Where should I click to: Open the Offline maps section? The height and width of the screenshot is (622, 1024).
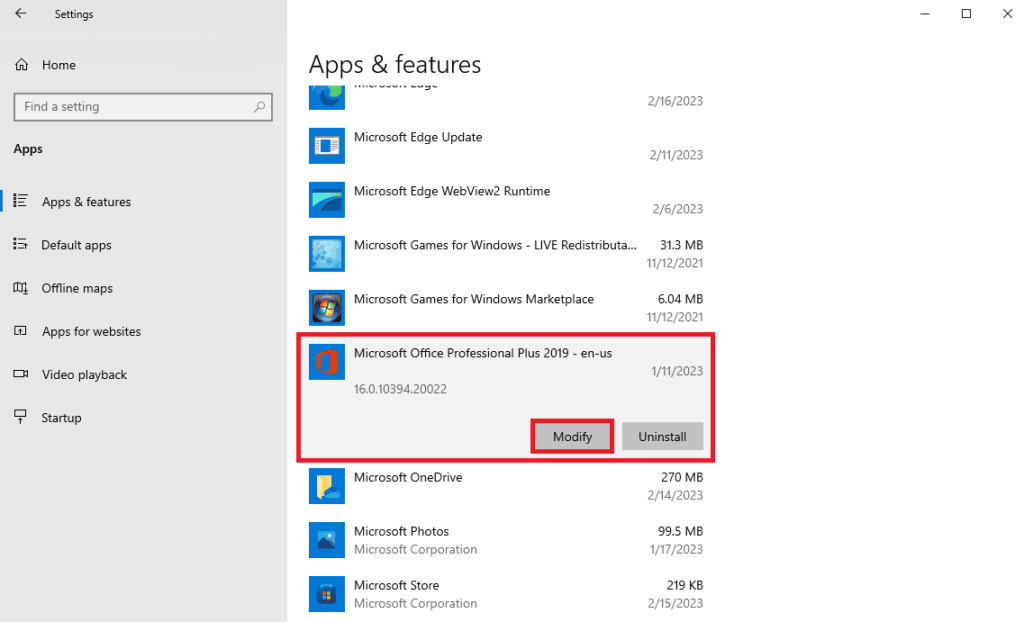click(x=77, y=288)
